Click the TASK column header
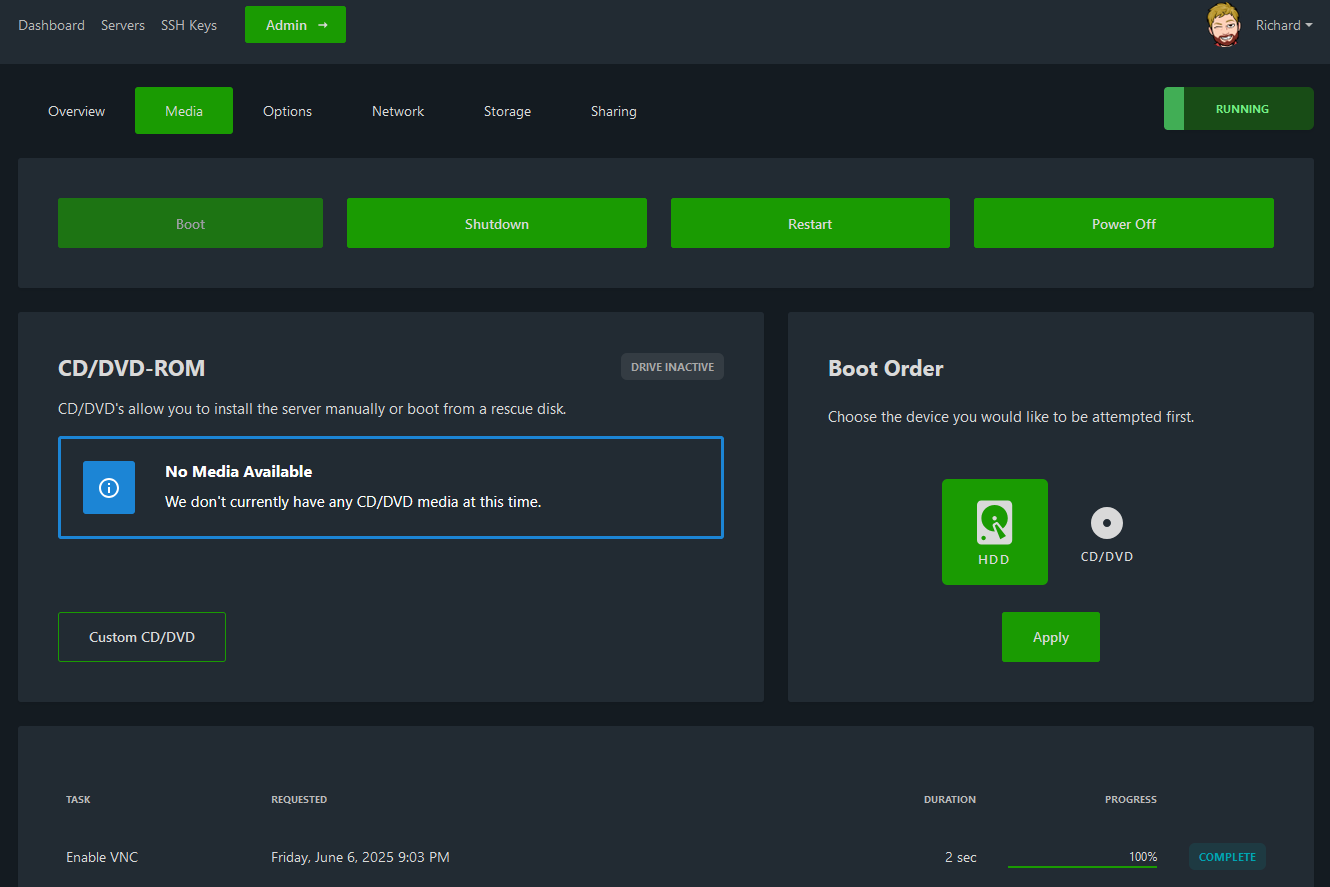The width and height of the screenshot is (1330, 887). (x=78, y=800)
